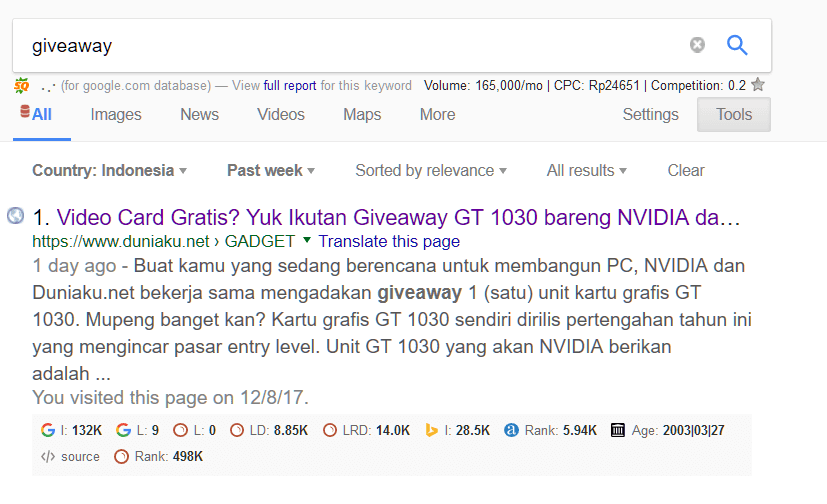The image size is (827, 504).
Task: Open SEMrush L: 0 parameter
Action: [195, 430]
